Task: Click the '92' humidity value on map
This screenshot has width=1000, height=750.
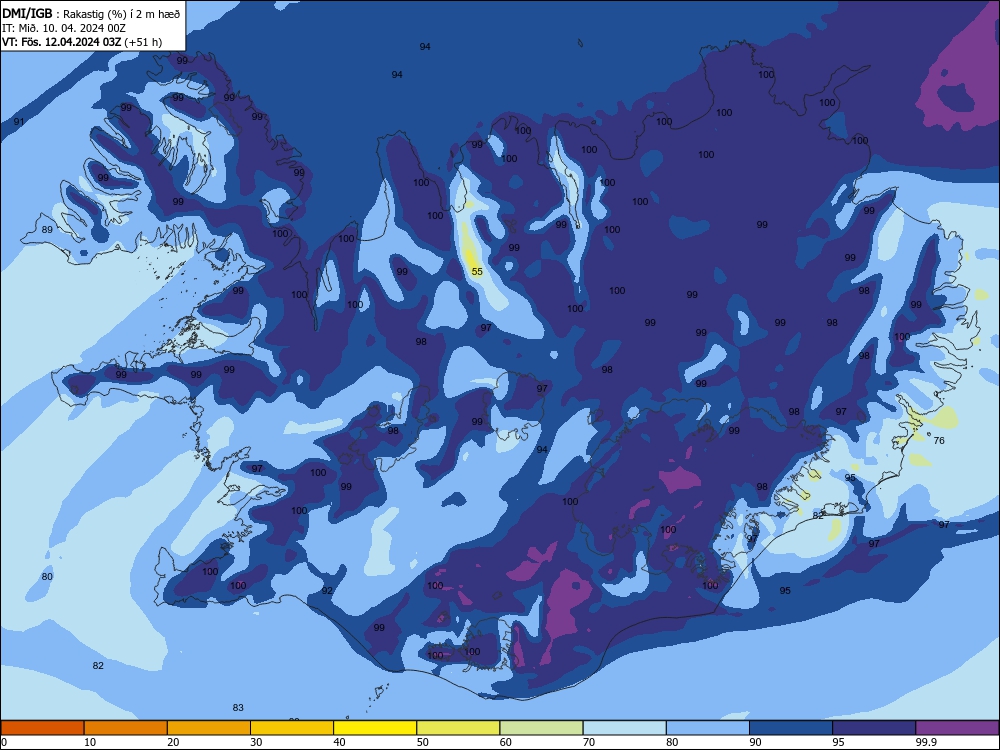Action: click(327, 591)
